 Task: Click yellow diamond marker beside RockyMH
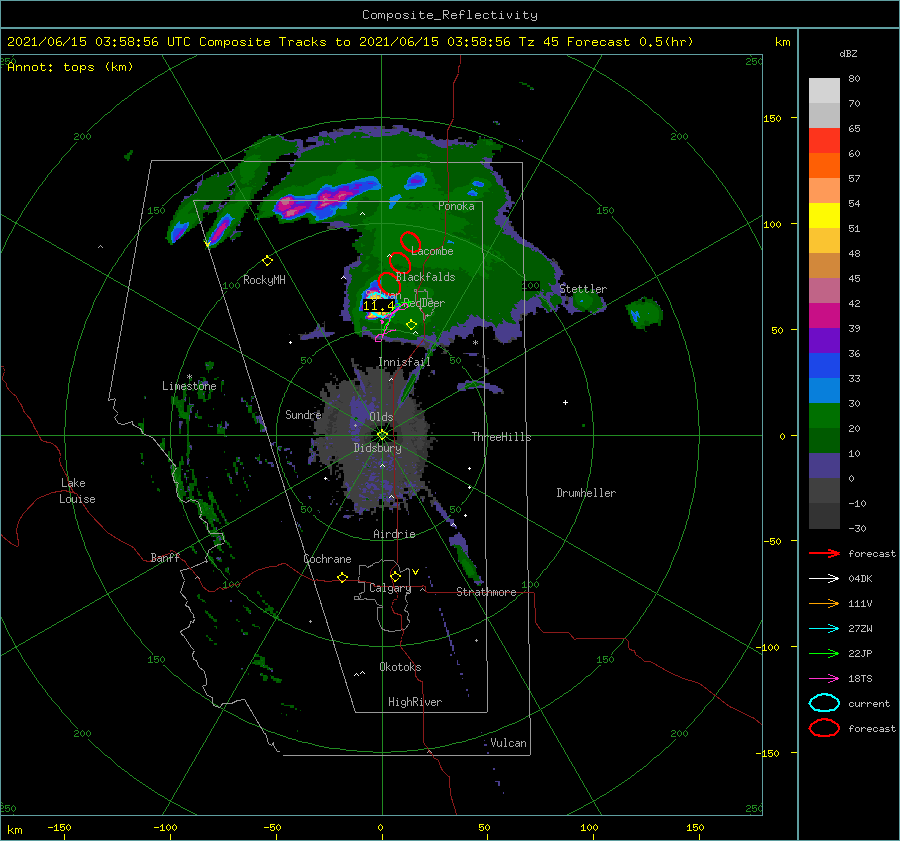[x=267, y=261]
